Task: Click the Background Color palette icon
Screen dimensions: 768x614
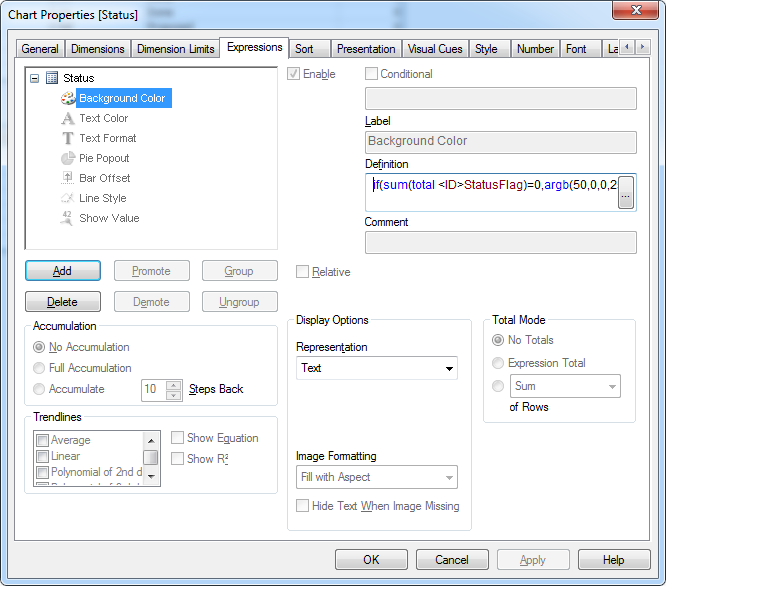Action: coord(68,98)
